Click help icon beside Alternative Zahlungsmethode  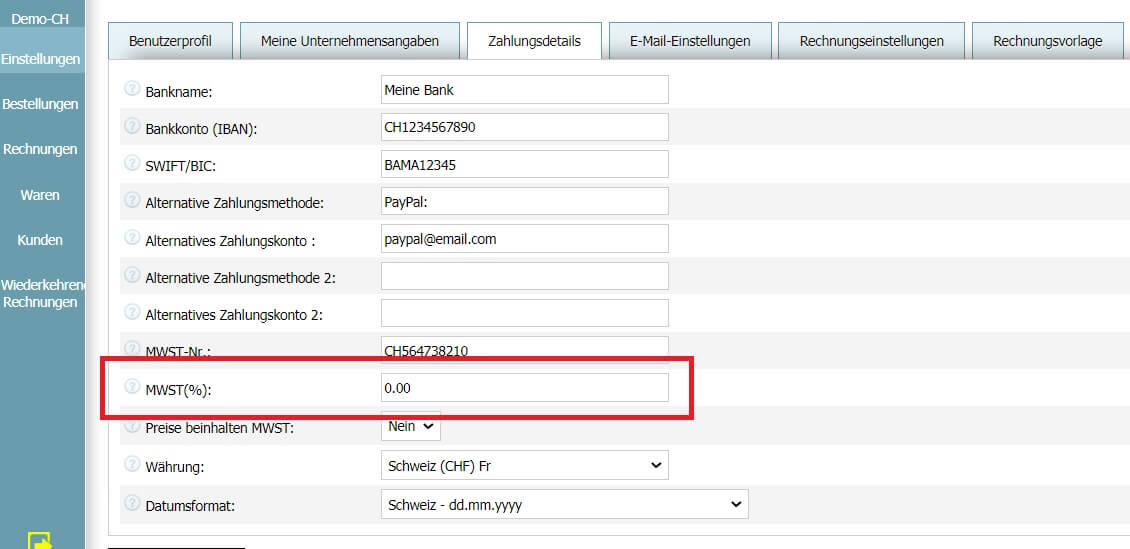(132, 200)
